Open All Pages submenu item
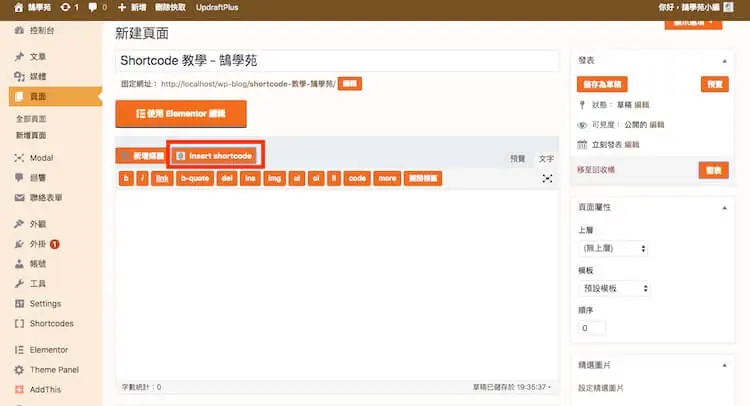The width and height of the screenshot is (750, 406). [31, 119]
